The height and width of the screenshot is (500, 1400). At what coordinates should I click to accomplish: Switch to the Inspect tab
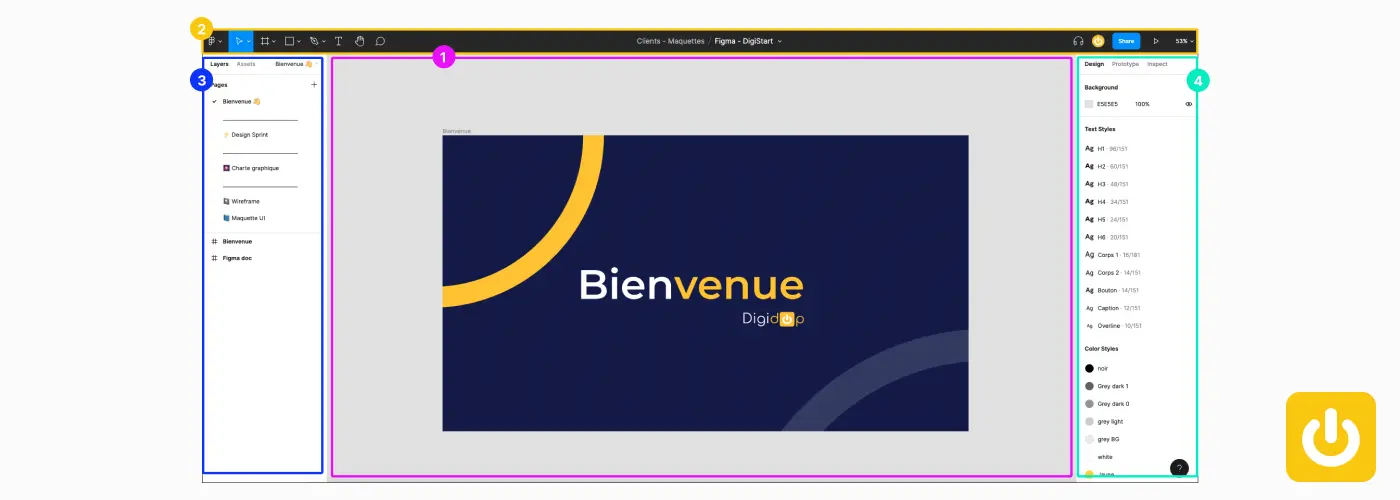[1157, 64]
